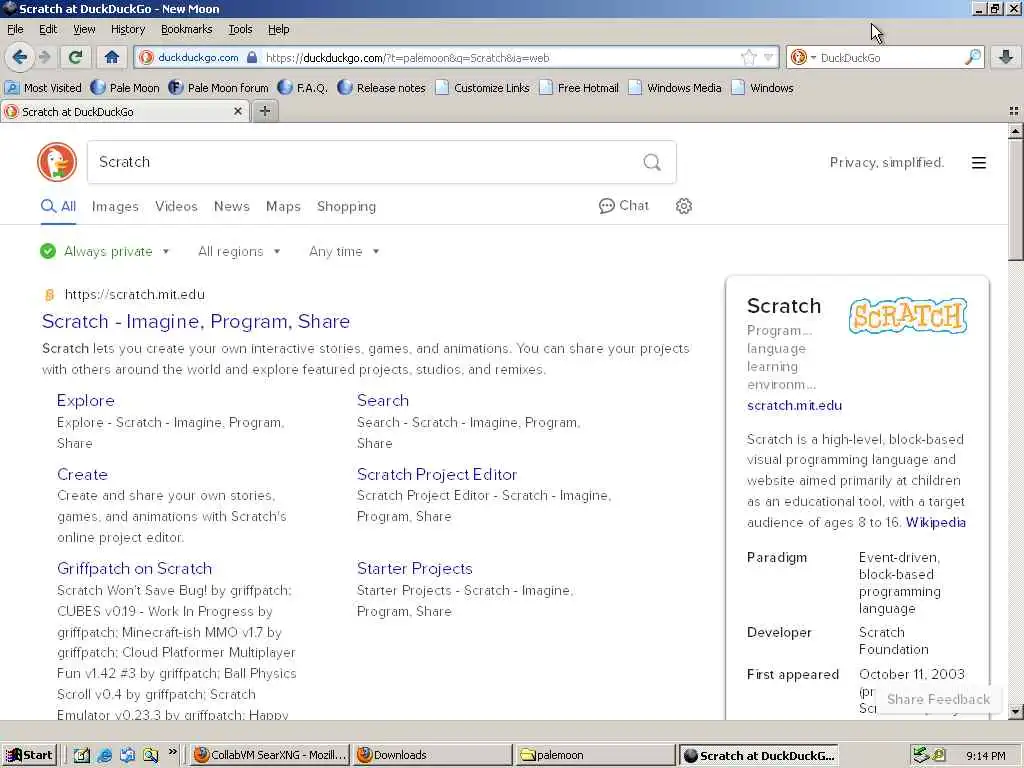Open the downloads arrow button in toolbar
Screen dimensions: 1024x768
click(1006, 57)
